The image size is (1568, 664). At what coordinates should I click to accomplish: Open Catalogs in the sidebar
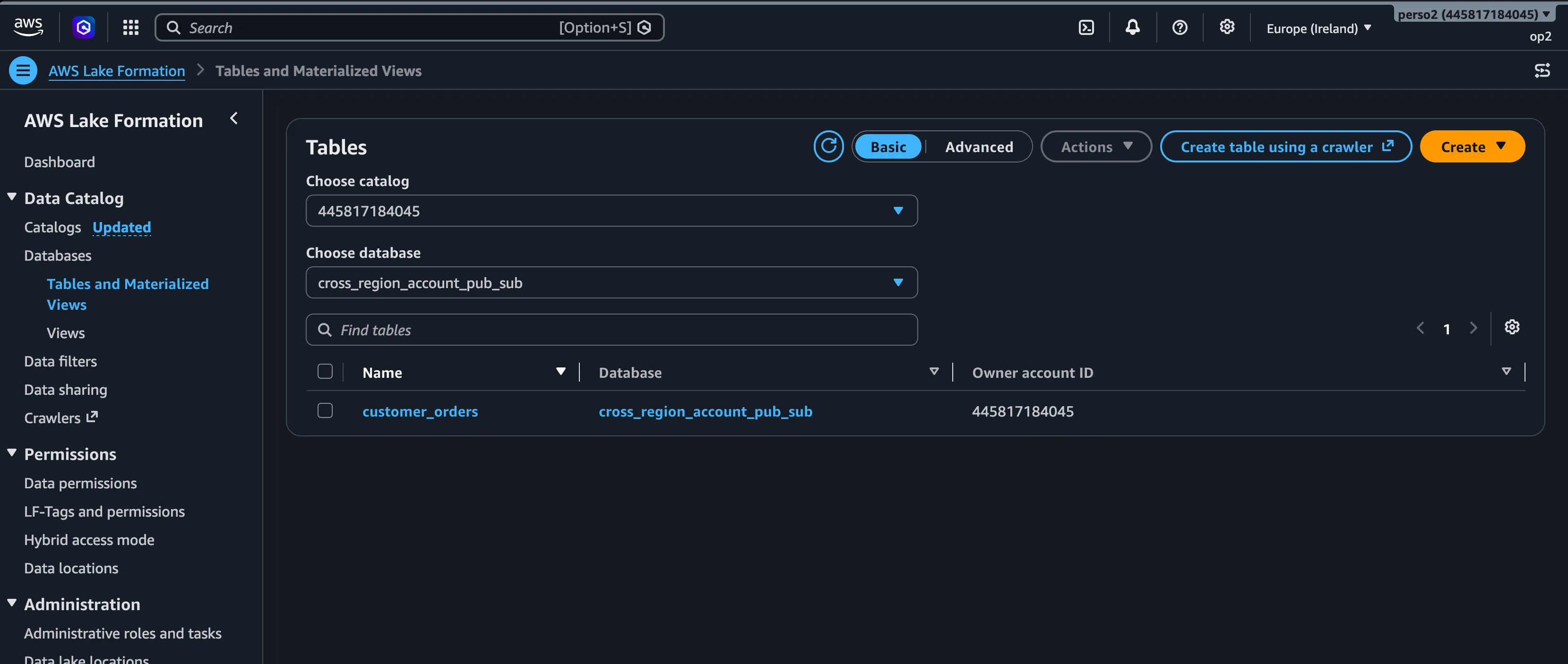coord(52,228)
